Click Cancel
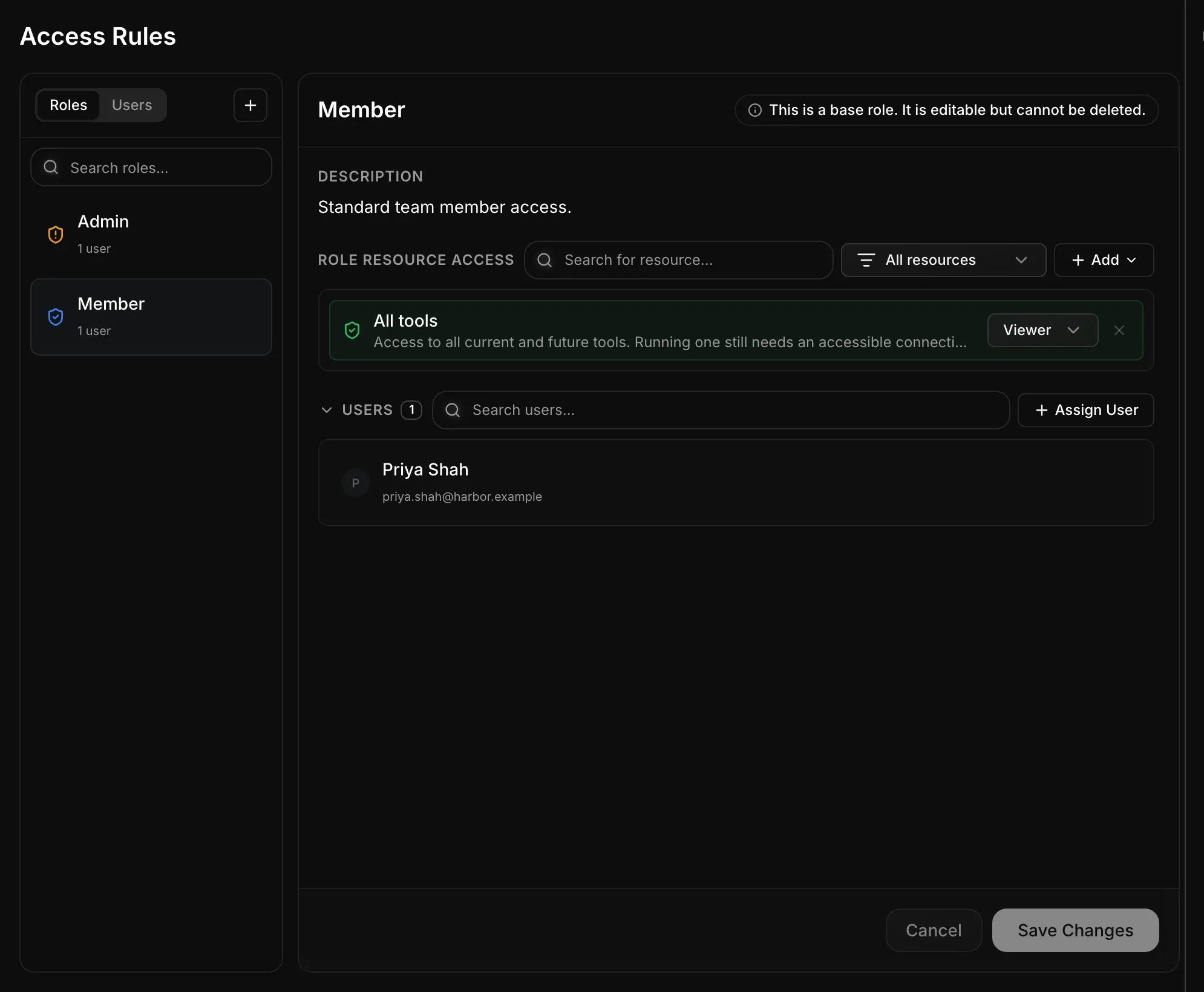The image size is (1204, 992). (x=934, y=930)
